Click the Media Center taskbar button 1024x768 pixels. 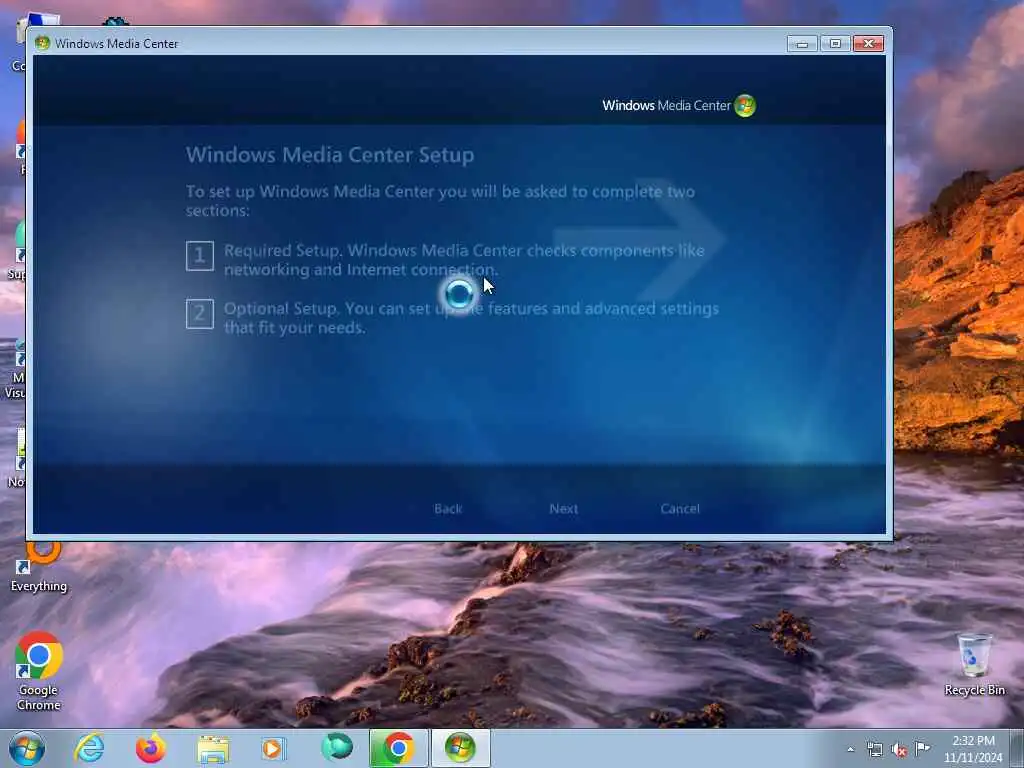click(x=460, y=748)
